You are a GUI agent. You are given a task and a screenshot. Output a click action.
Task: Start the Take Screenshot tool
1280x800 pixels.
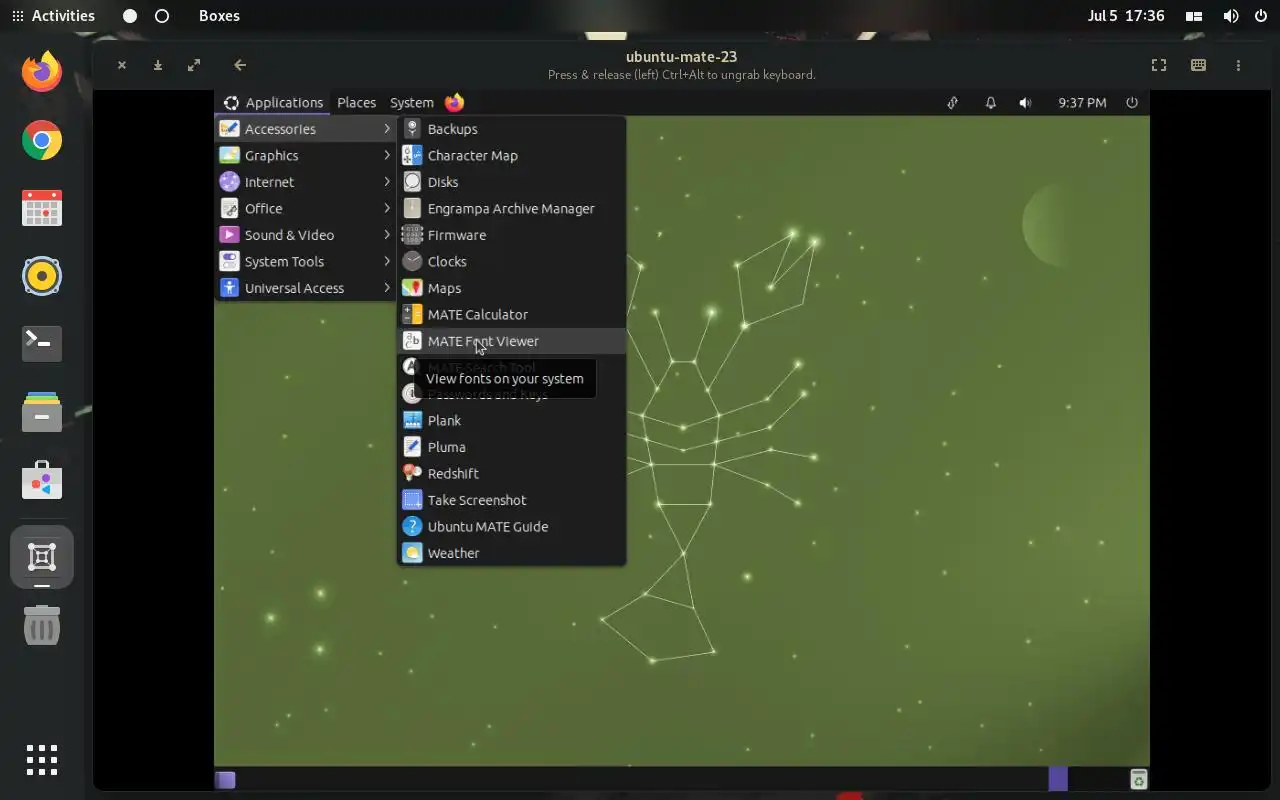pyautogui.click(x=512, y=500)
